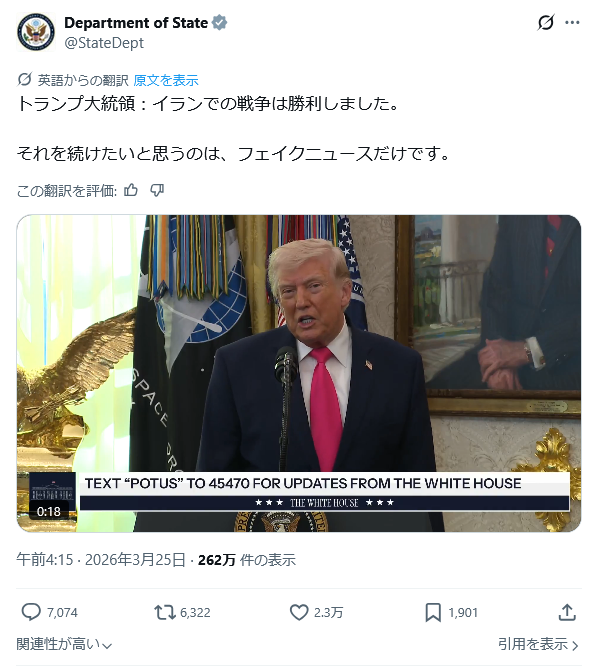Open the Department of State profile avatar
Screen dimensions: 598x666
(36, 32)
